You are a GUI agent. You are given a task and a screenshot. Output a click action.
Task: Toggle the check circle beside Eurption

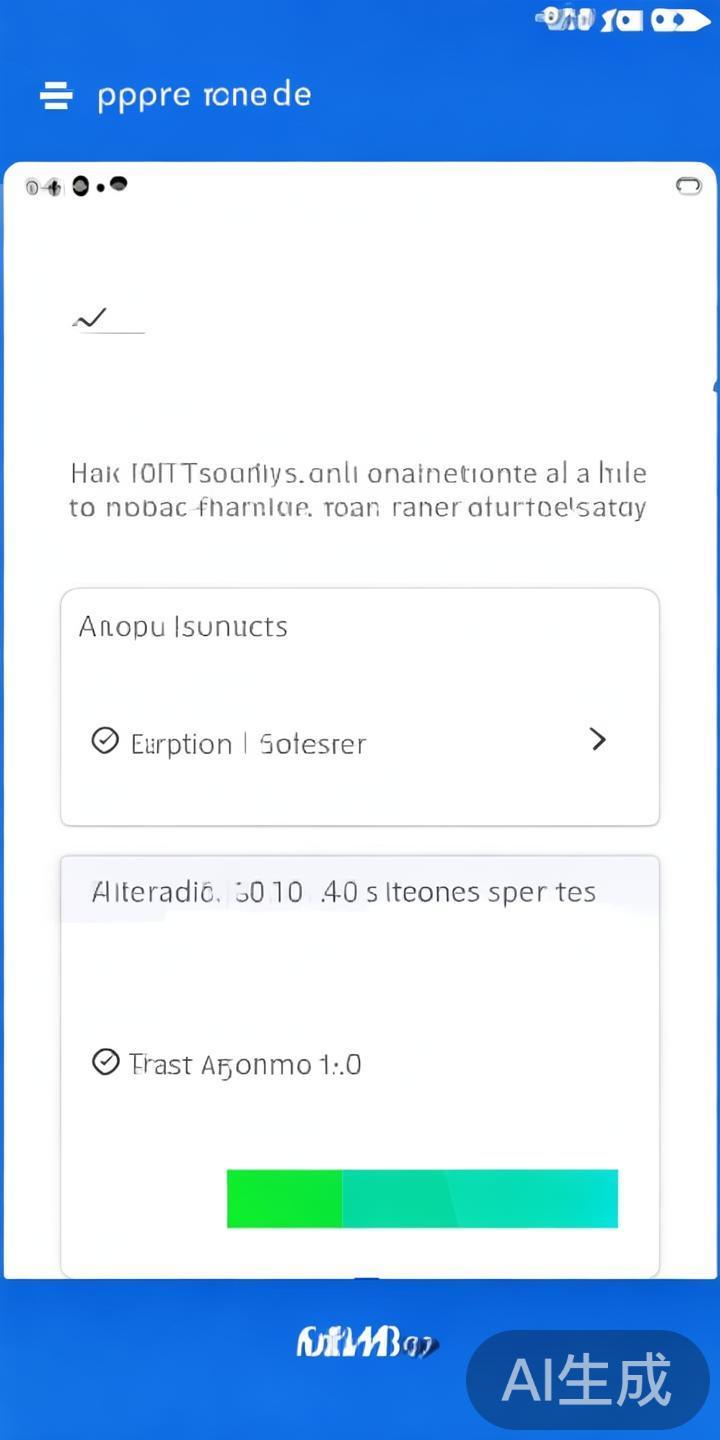[105, 741]
